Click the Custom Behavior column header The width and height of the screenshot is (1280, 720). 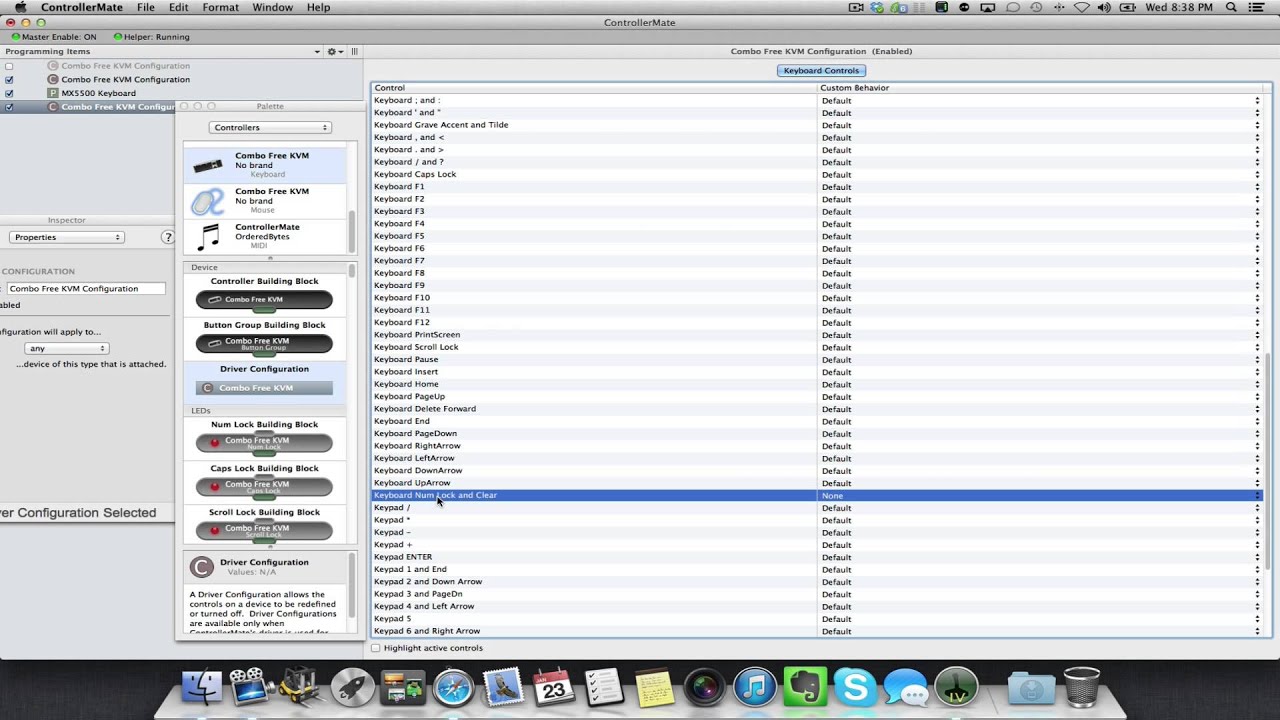1042,88
